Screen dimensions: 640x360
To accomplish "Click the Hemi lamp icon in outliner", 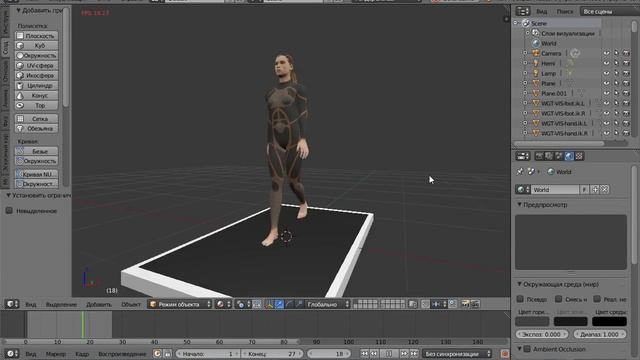I will point(536,63).
